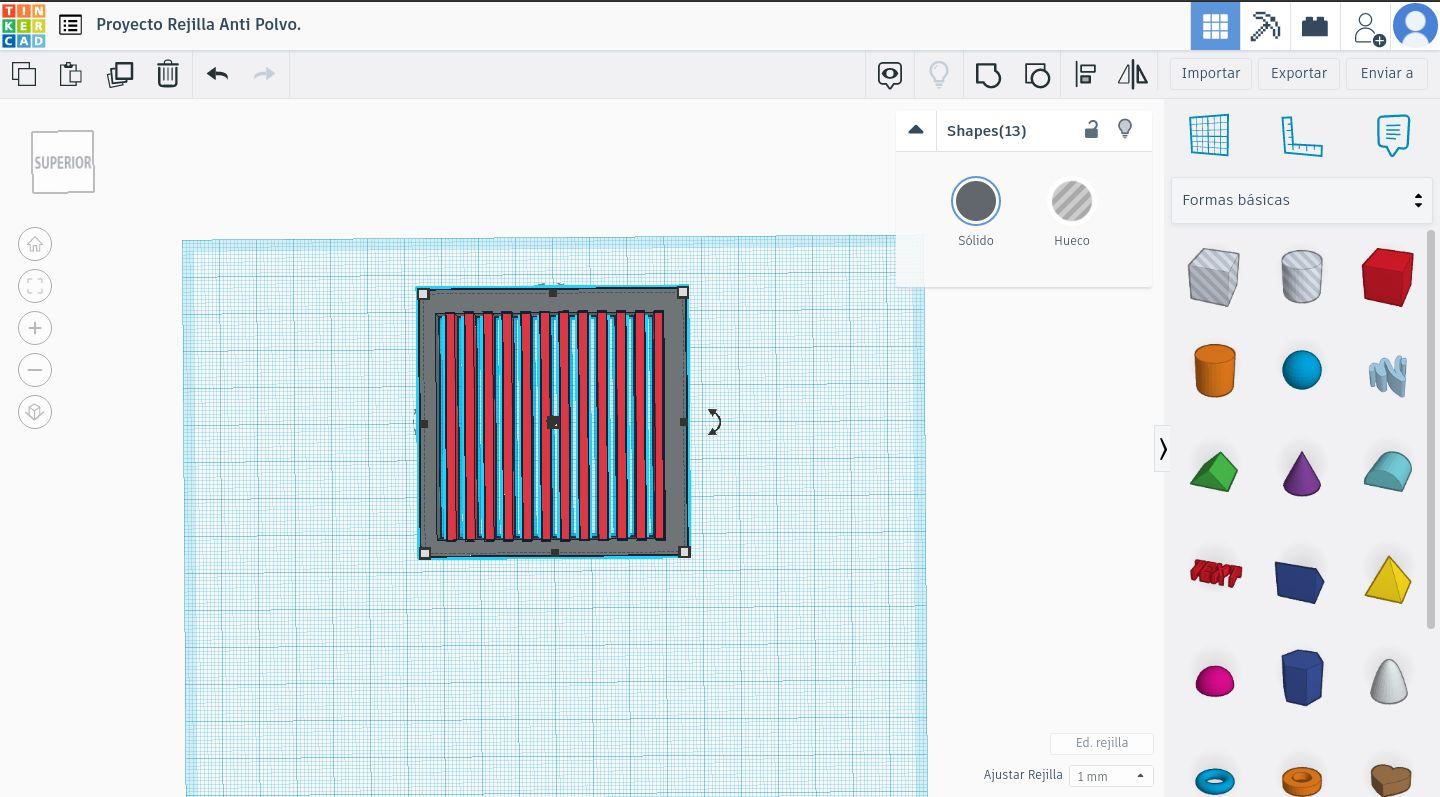The height and width of the screenshot is (797, 1440).
Task: Hide selected shapes with lightbulb icon
Action: tap(1125, 130)
